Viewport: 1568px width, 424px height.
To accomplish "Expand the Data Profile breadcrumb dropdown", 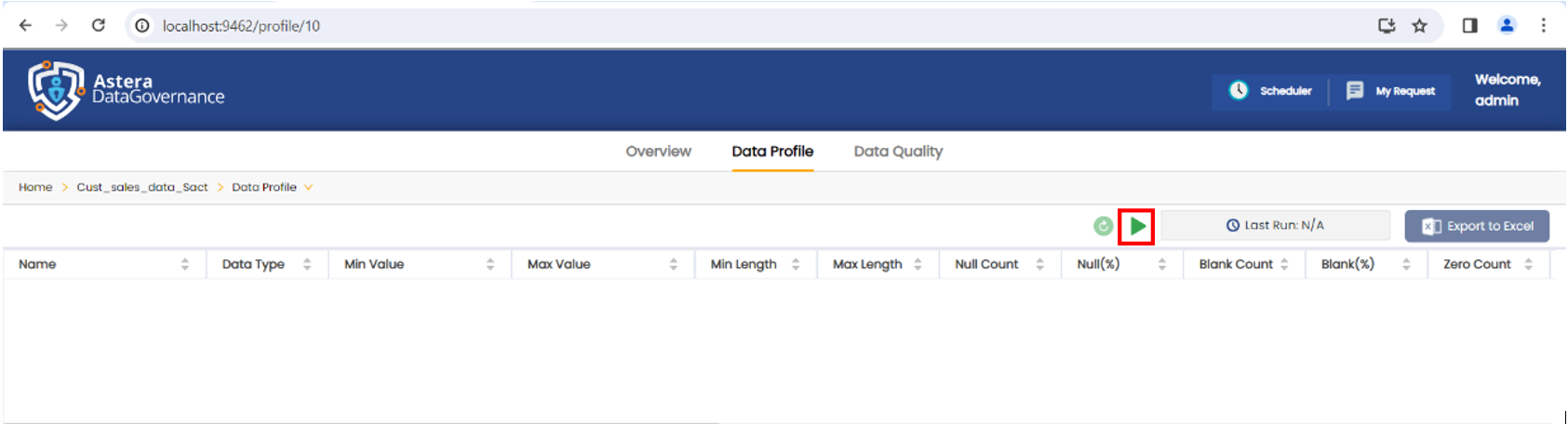I will 308,188.
